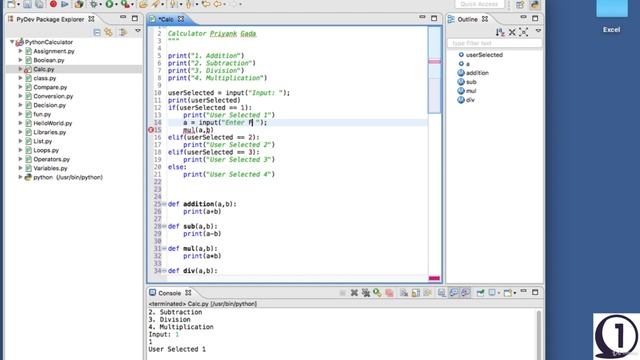Click Expand All icon in Outline

524,32
